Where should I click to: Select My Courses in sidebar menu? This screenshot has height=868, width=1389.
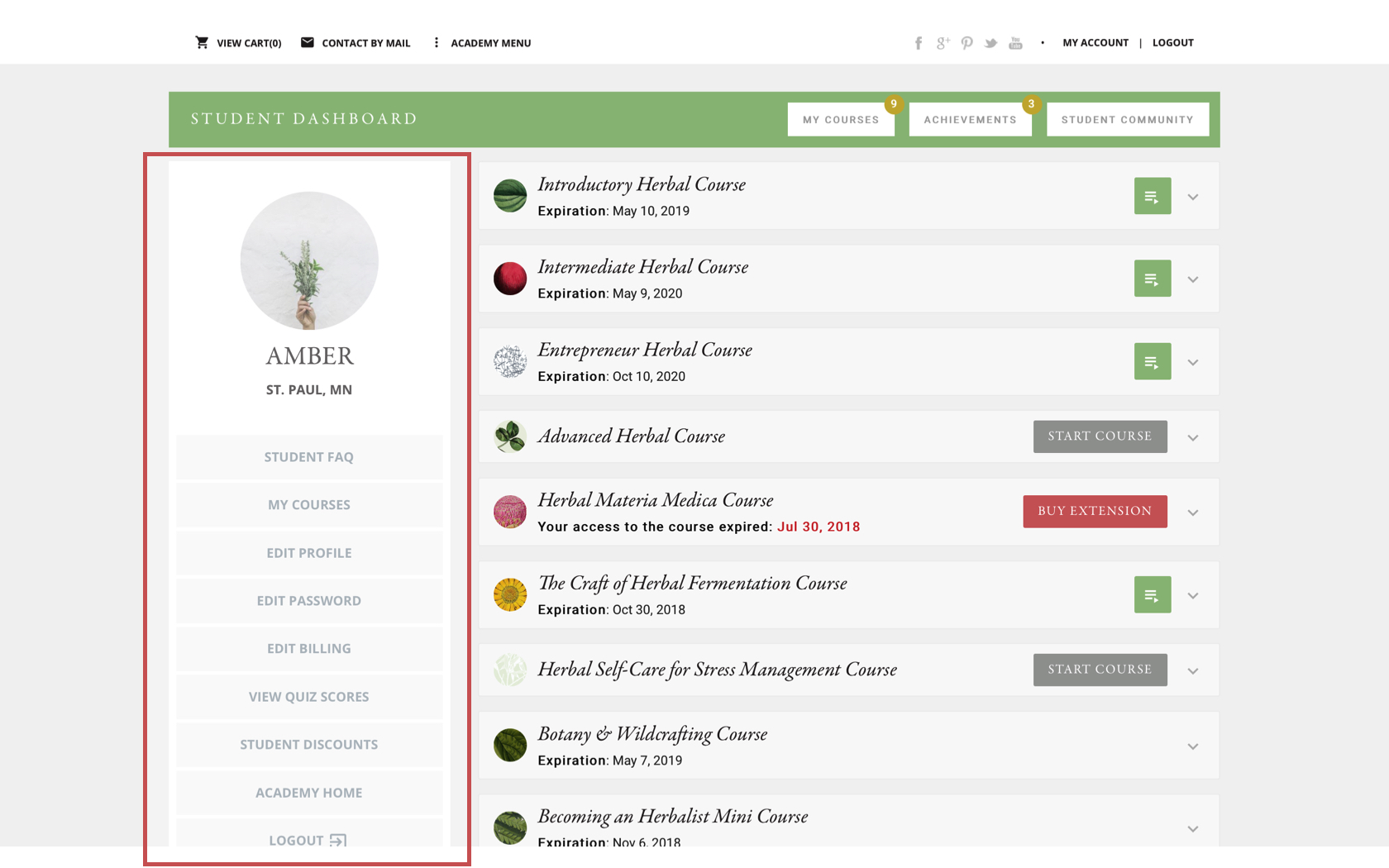tap(309, 505)
